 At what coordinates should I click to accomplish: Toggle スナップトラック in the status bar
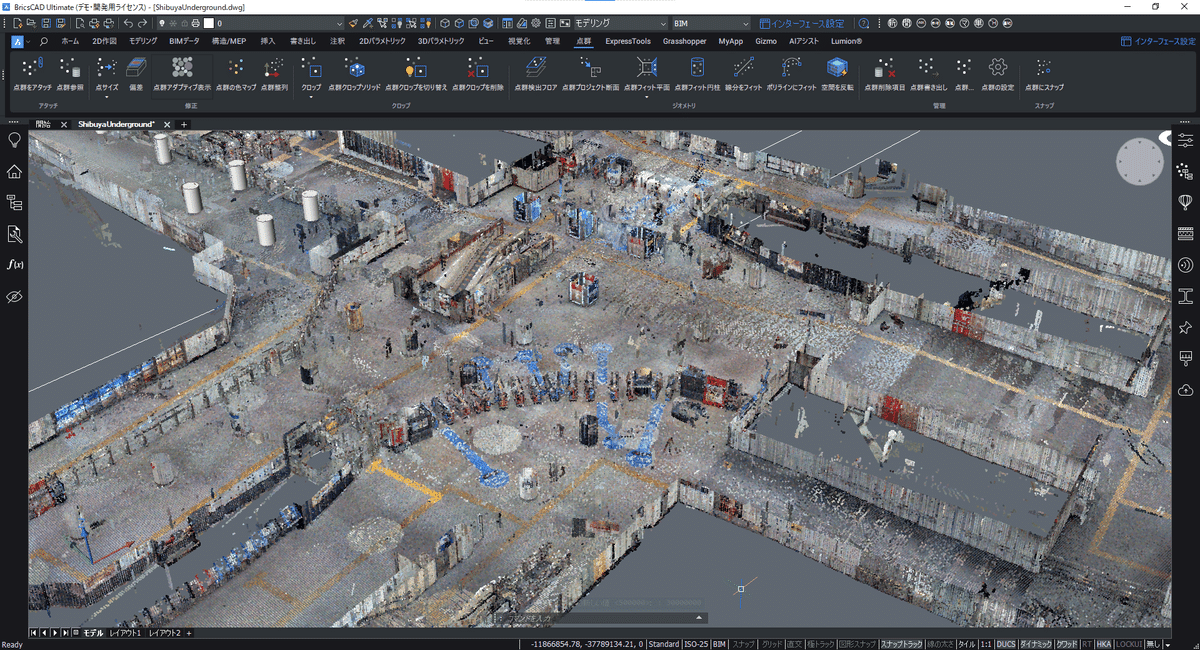coord(901,644)
